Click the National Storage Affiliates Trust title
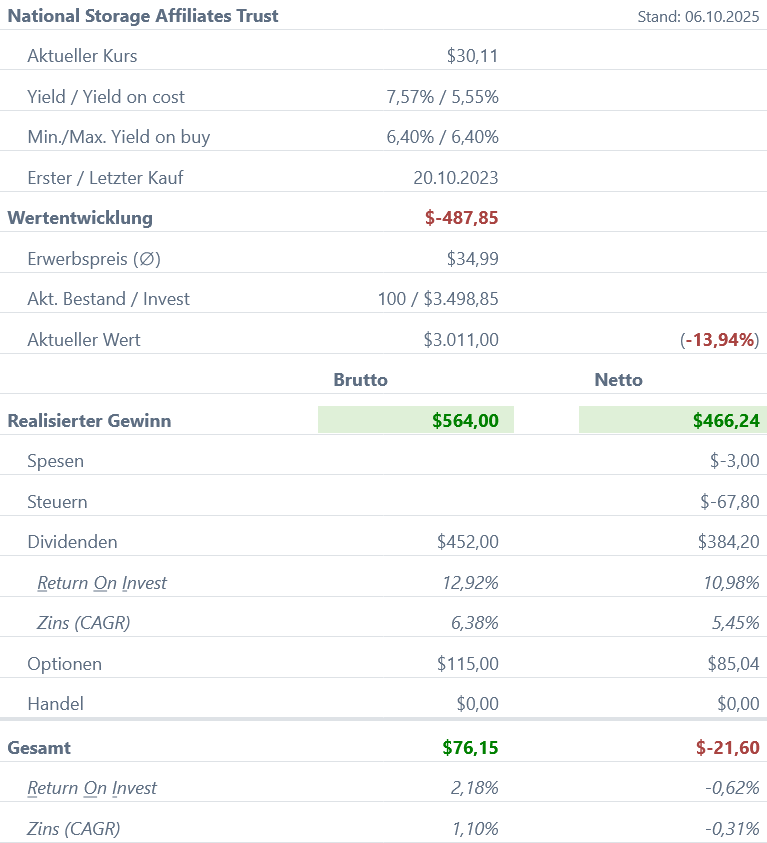This screenshot has height=843, width=767. (143, 16)
